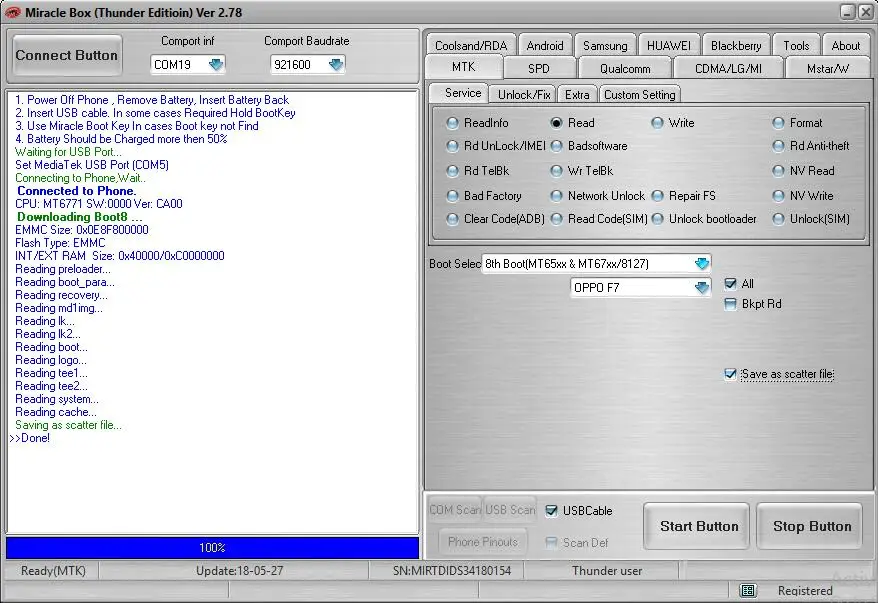
Task: Open the Unlock/Fix sub-tab
Action: (524, 95)
